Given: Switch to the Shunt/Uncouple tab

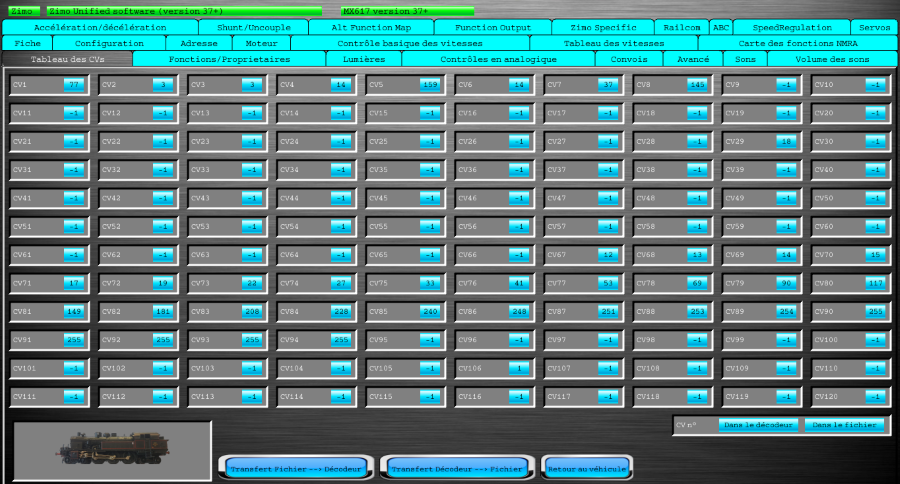Looking at the screenshot, I should pyautogui.click(x=254, y=27).
